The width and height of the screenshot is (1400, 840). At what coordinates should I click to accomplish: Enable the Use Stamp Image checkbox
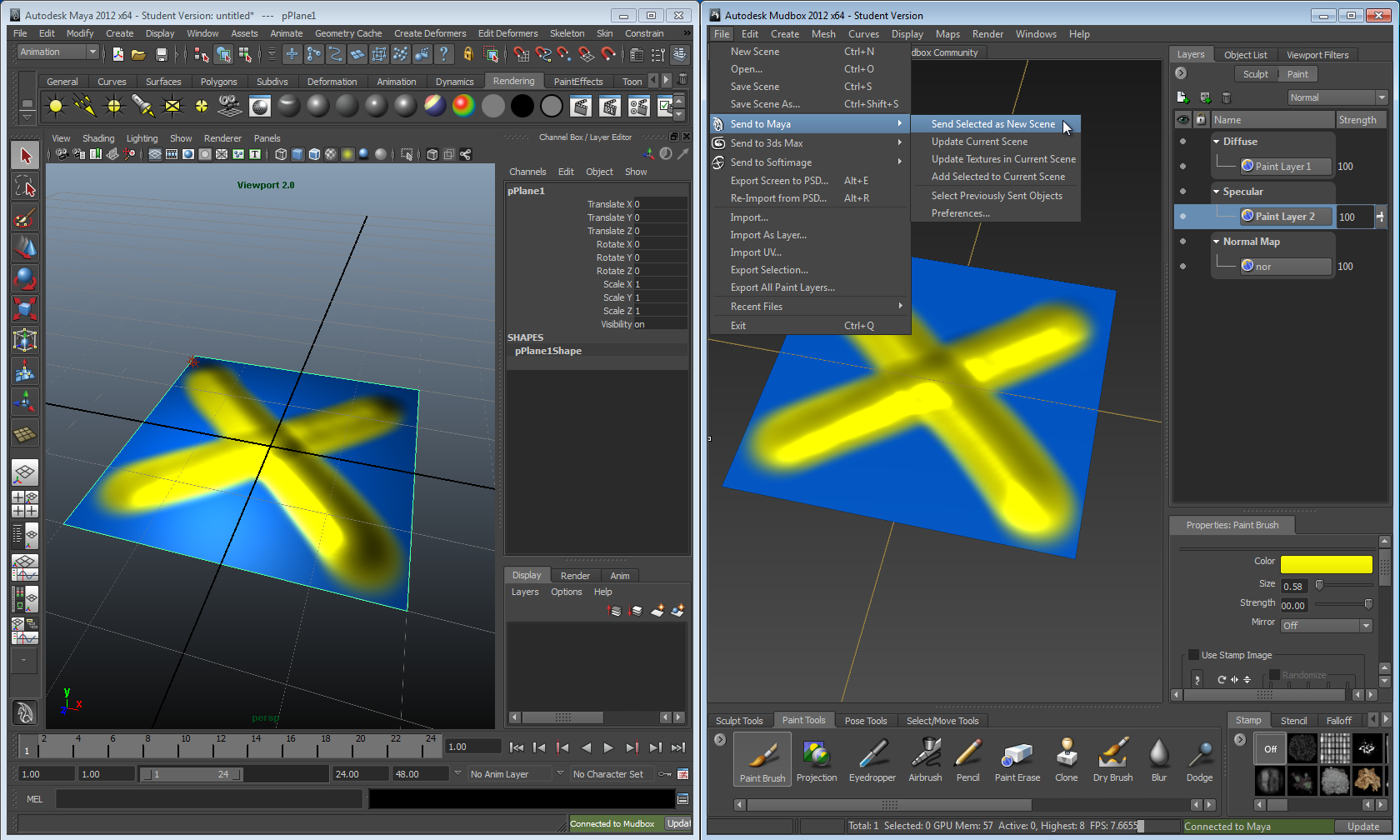(1193, 655)
